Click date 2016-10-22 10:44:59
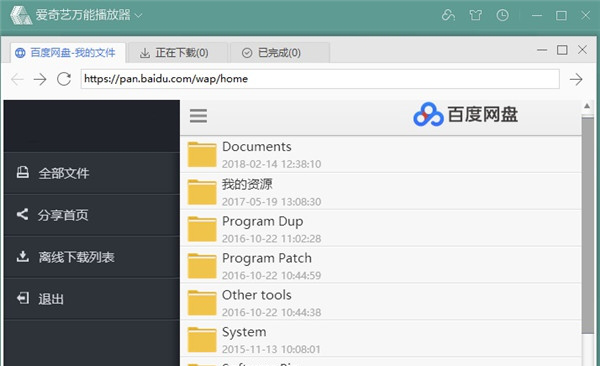 coord(271,276)
